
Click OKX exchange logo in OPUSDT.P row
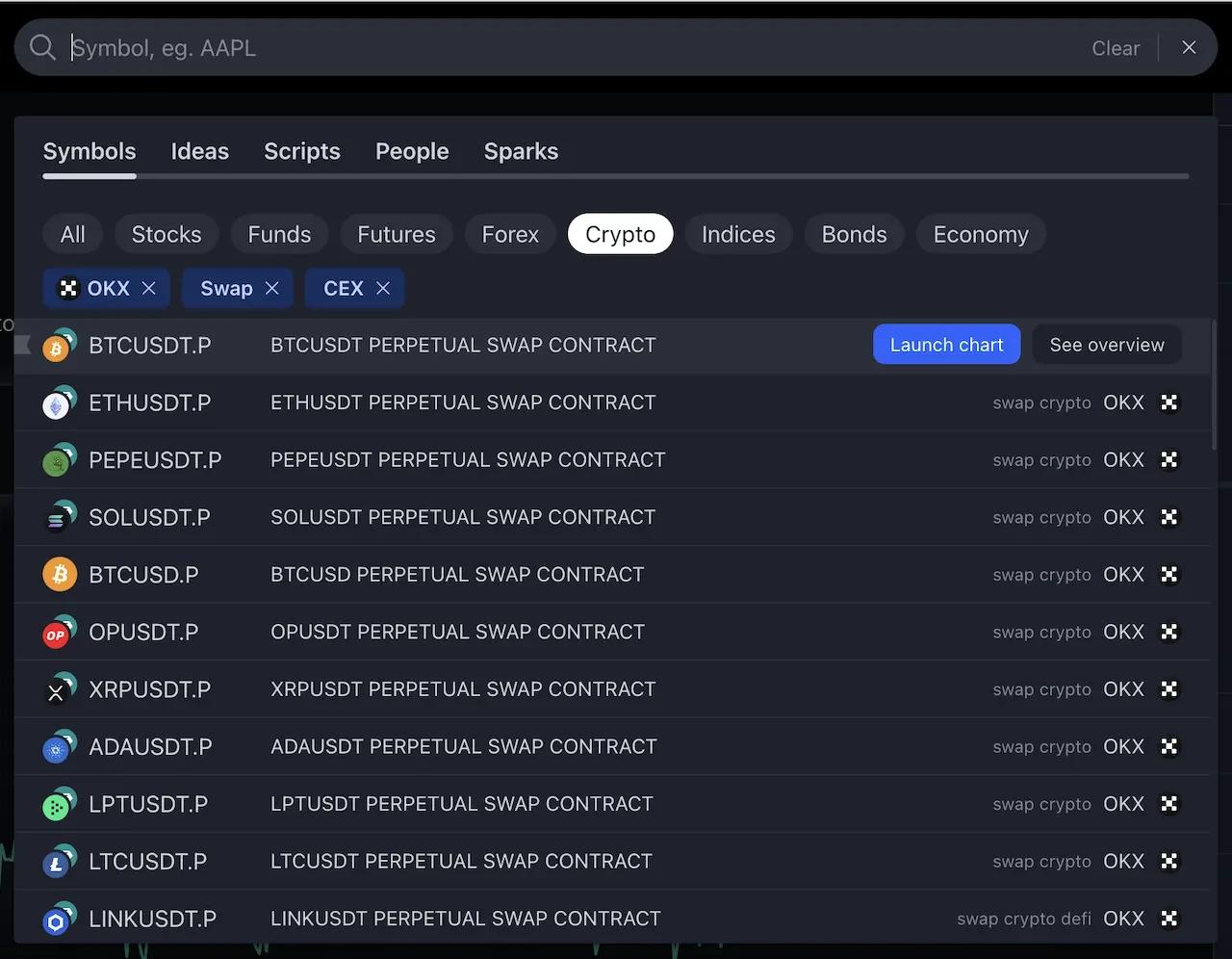pos(1168,632)
